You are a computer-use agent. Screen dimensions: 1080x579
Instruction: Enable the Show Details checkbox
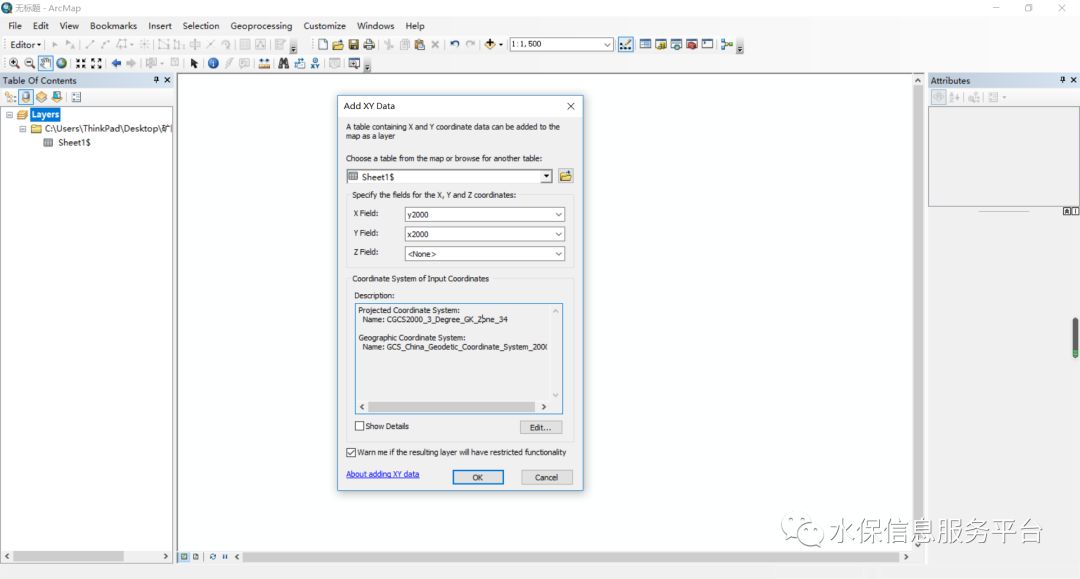coord(359,426)
